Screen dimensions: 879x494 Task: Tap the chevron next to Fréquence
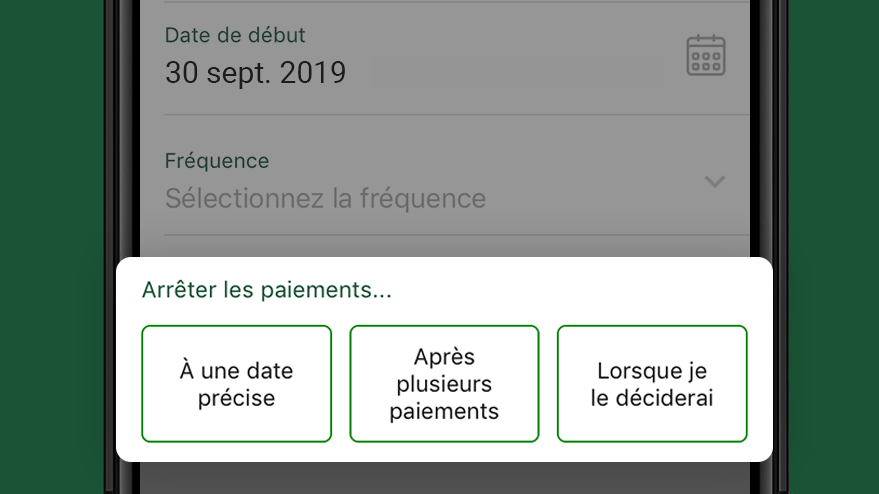(715, 182)
